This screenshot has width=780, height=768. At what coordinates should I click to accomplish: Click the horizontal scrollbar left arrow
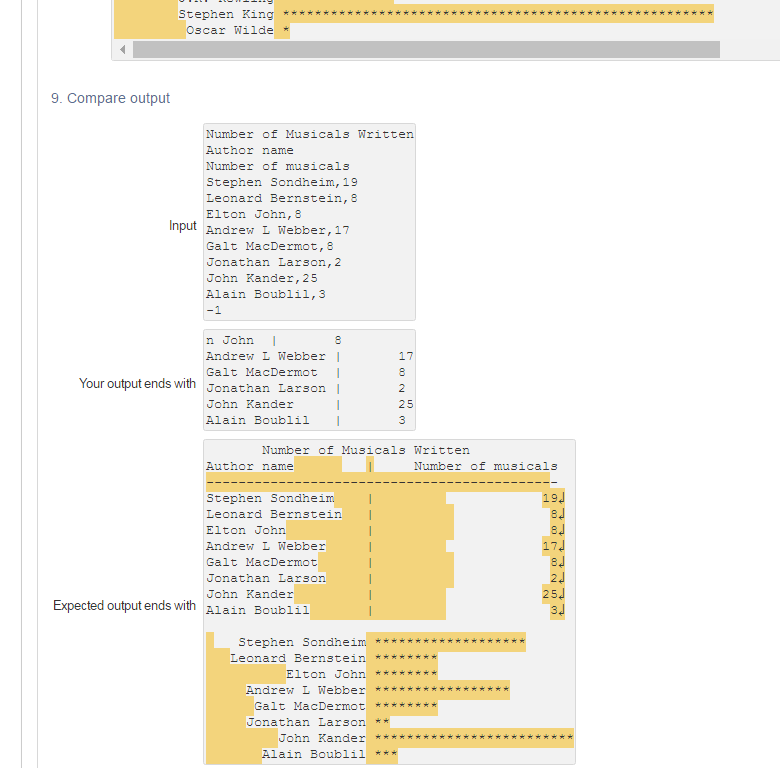coord(123,50)
